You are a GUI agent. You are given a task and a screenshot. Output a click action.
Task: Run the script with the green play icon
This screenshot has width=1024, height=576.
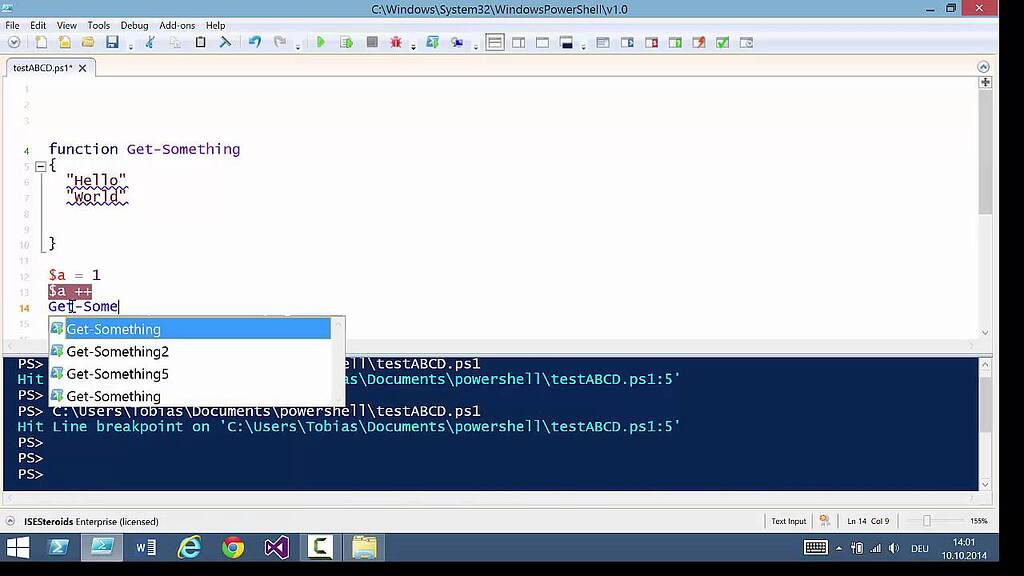point(321,42)
